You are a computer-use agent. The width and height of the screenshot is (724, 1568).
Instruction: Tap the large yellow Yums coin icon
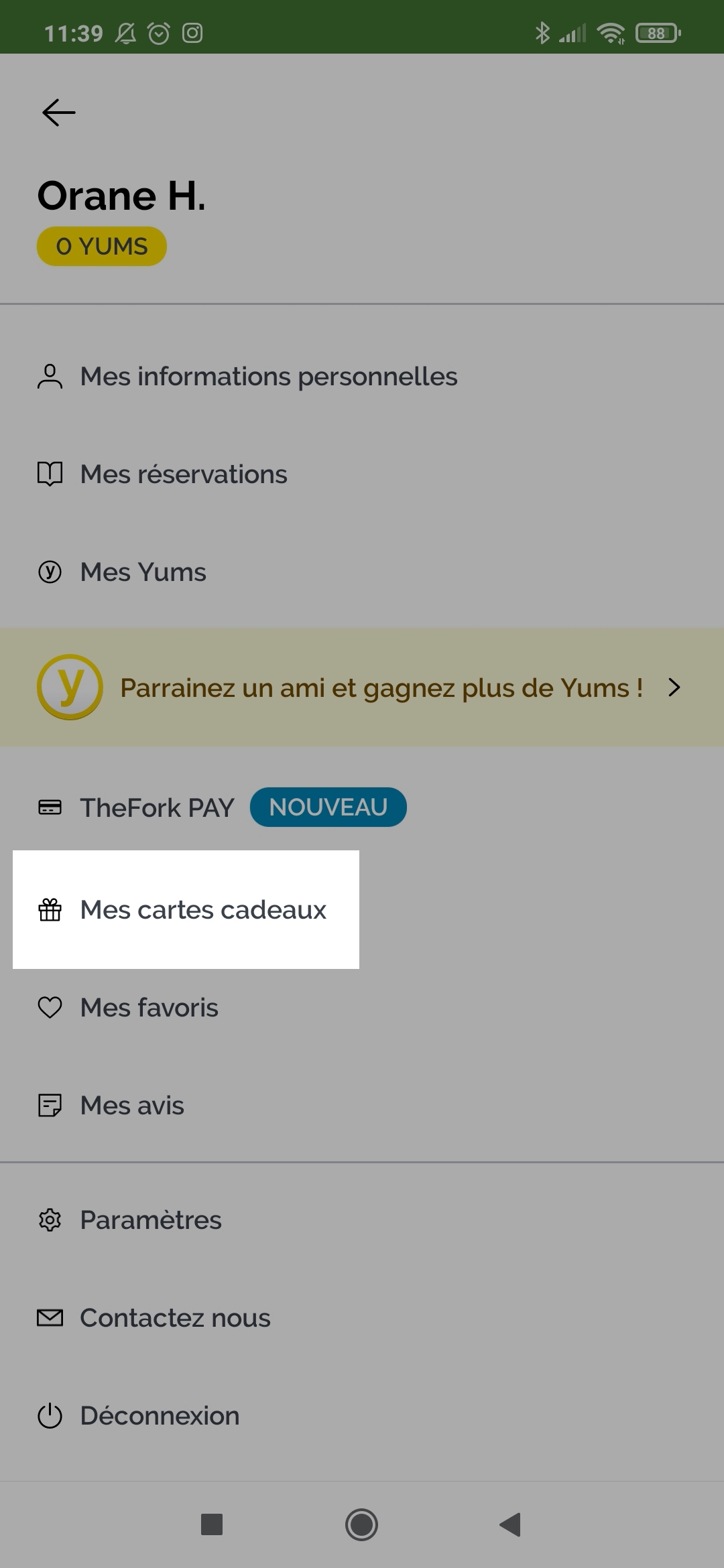pyautogui.click(x=70, y=687)
